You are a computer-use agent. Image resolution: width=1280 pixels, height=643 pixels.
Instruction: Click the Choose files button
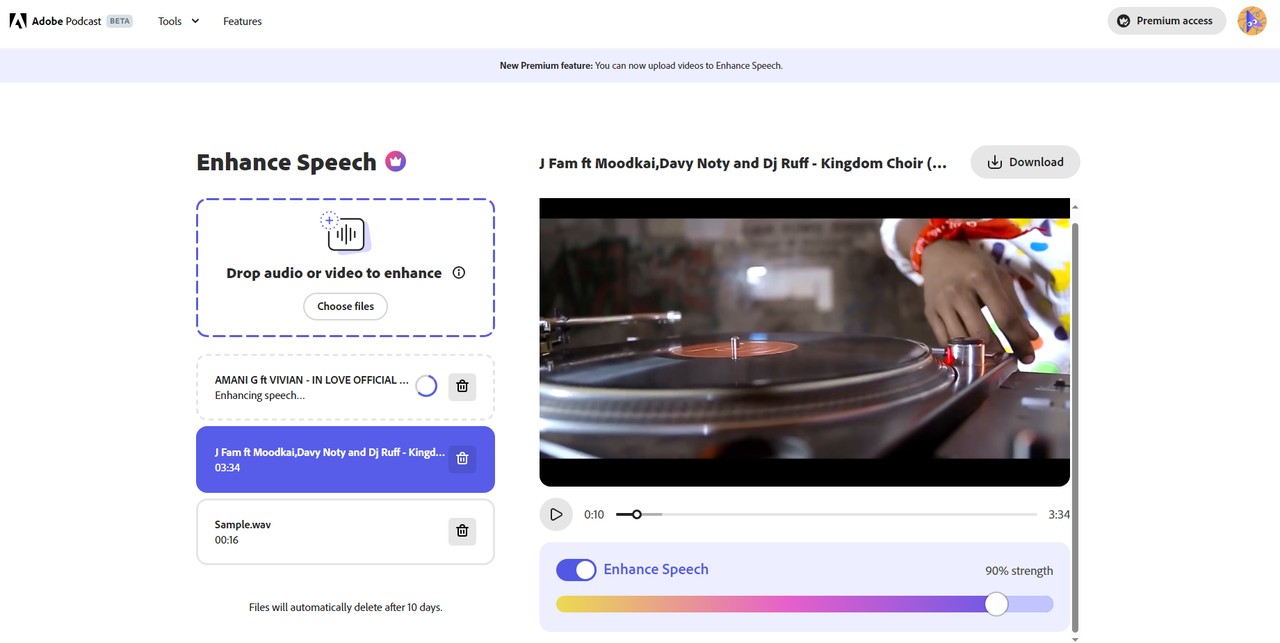[345, 306]
